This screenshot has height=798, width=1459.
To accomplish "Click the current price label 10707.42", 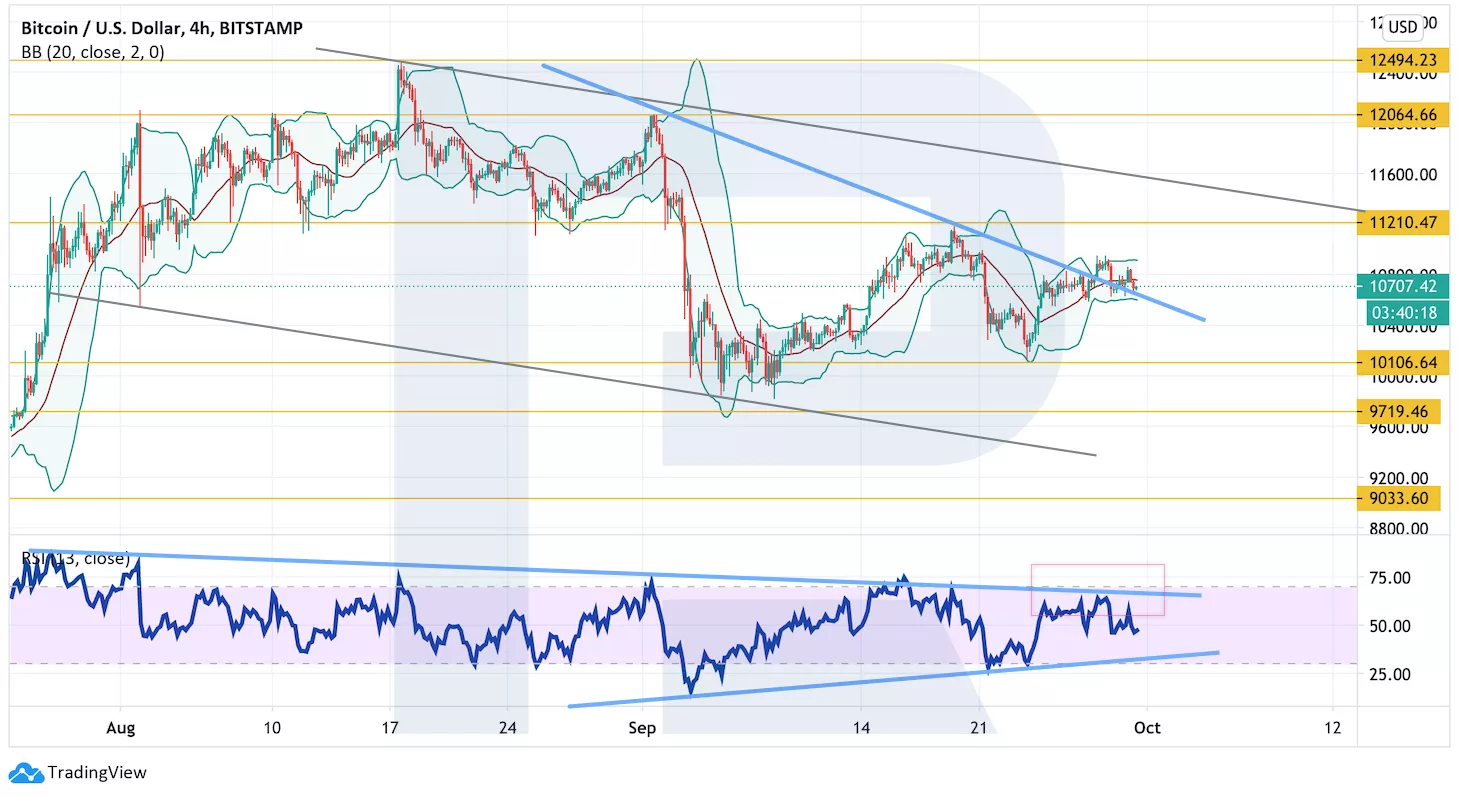I will [1397, 287].
